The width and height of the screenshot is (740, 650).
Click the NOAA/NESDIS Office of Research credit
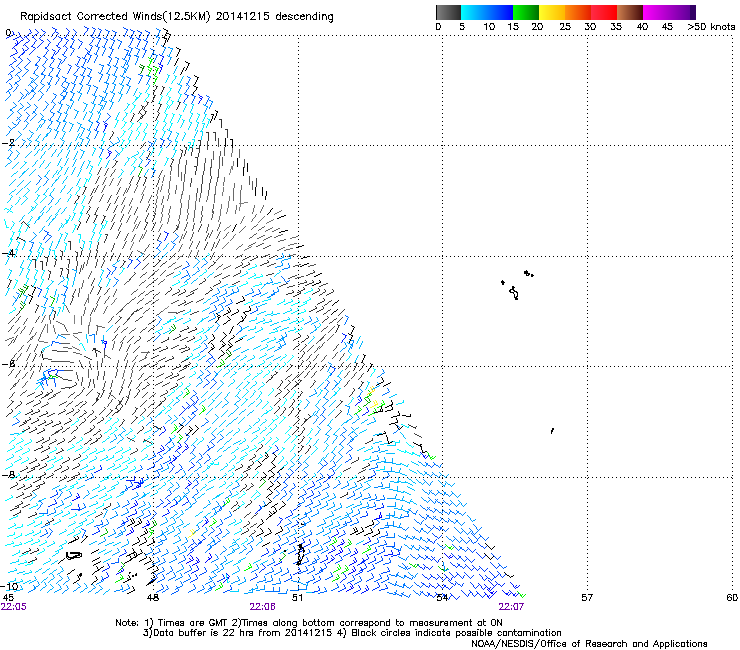click(x=589, y=644)
